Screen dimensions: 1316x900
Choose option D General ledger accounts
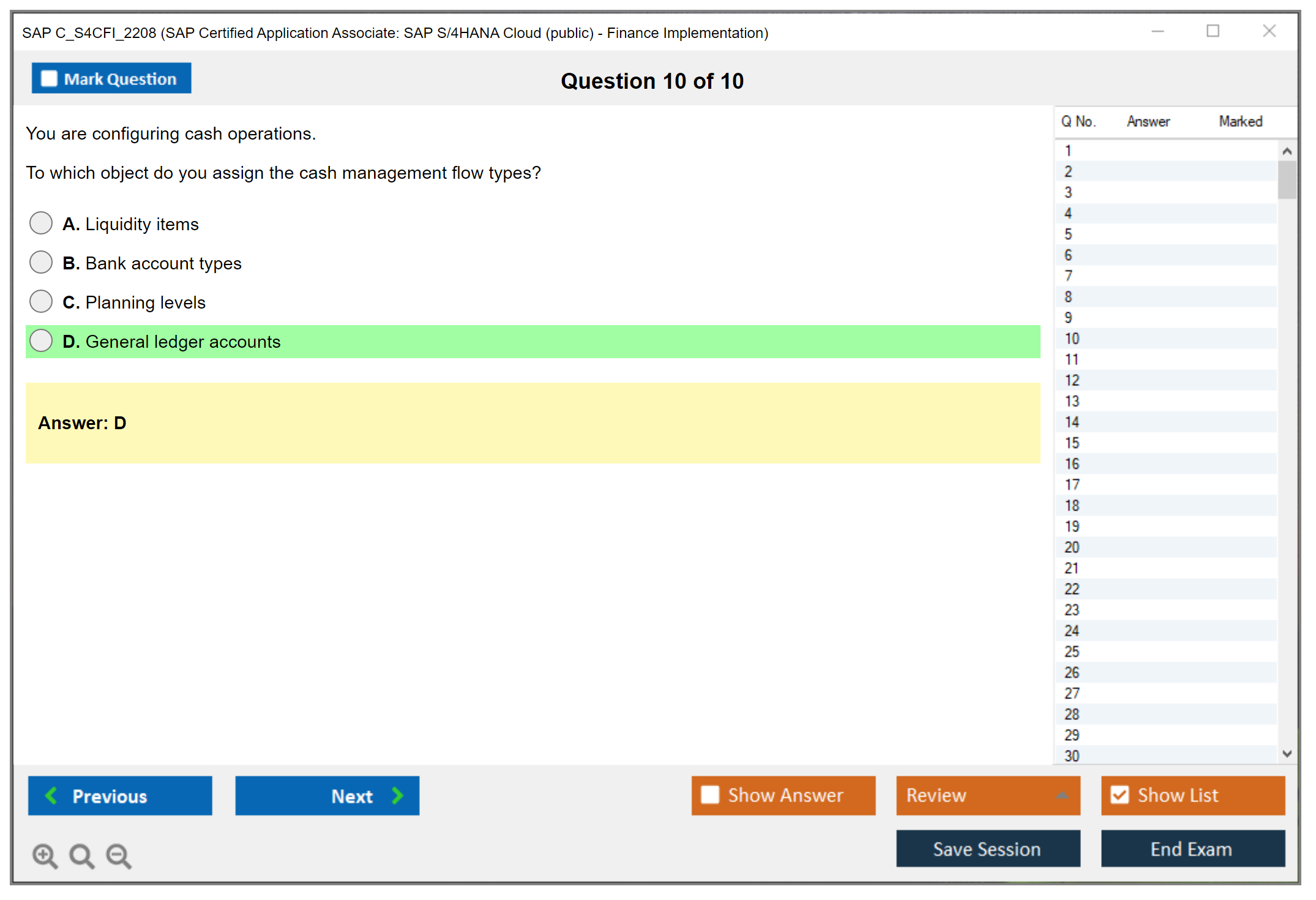click(x=41, y=341)
